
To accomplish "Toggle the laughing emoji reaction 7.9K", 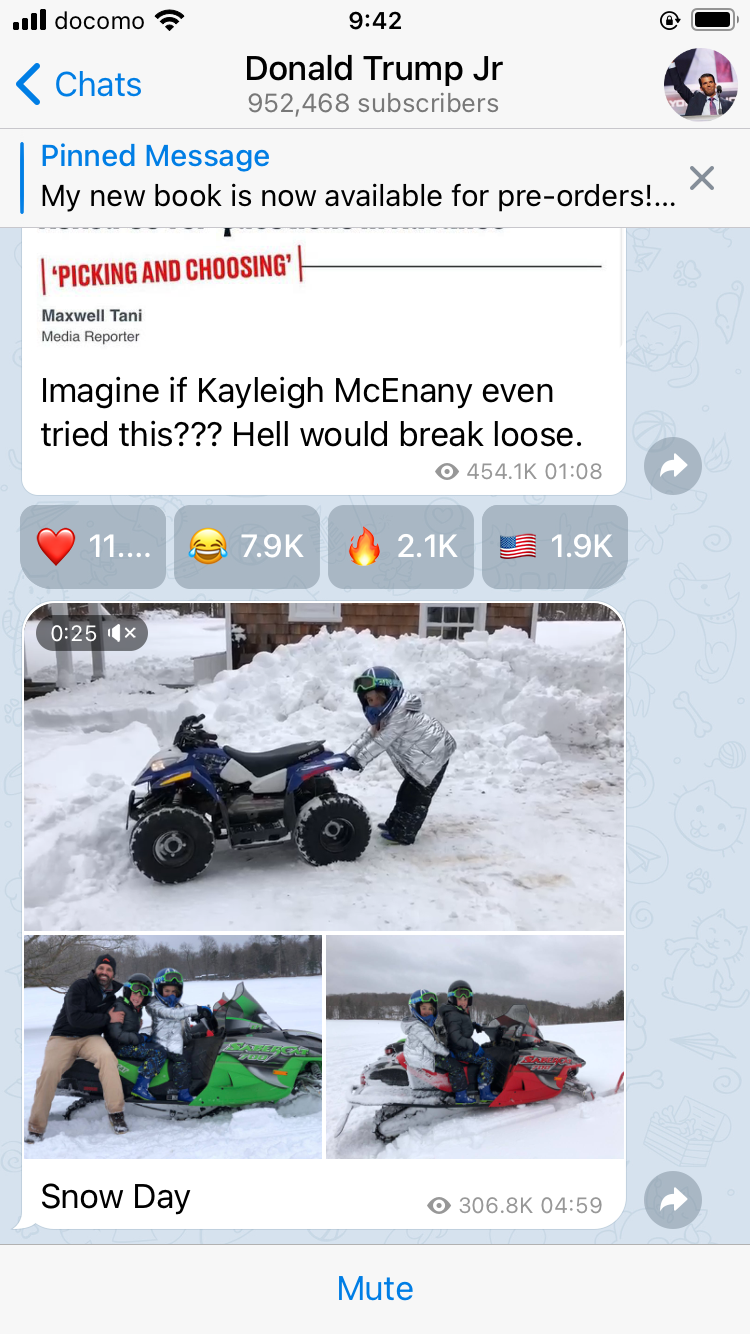I will pos(247,546).
